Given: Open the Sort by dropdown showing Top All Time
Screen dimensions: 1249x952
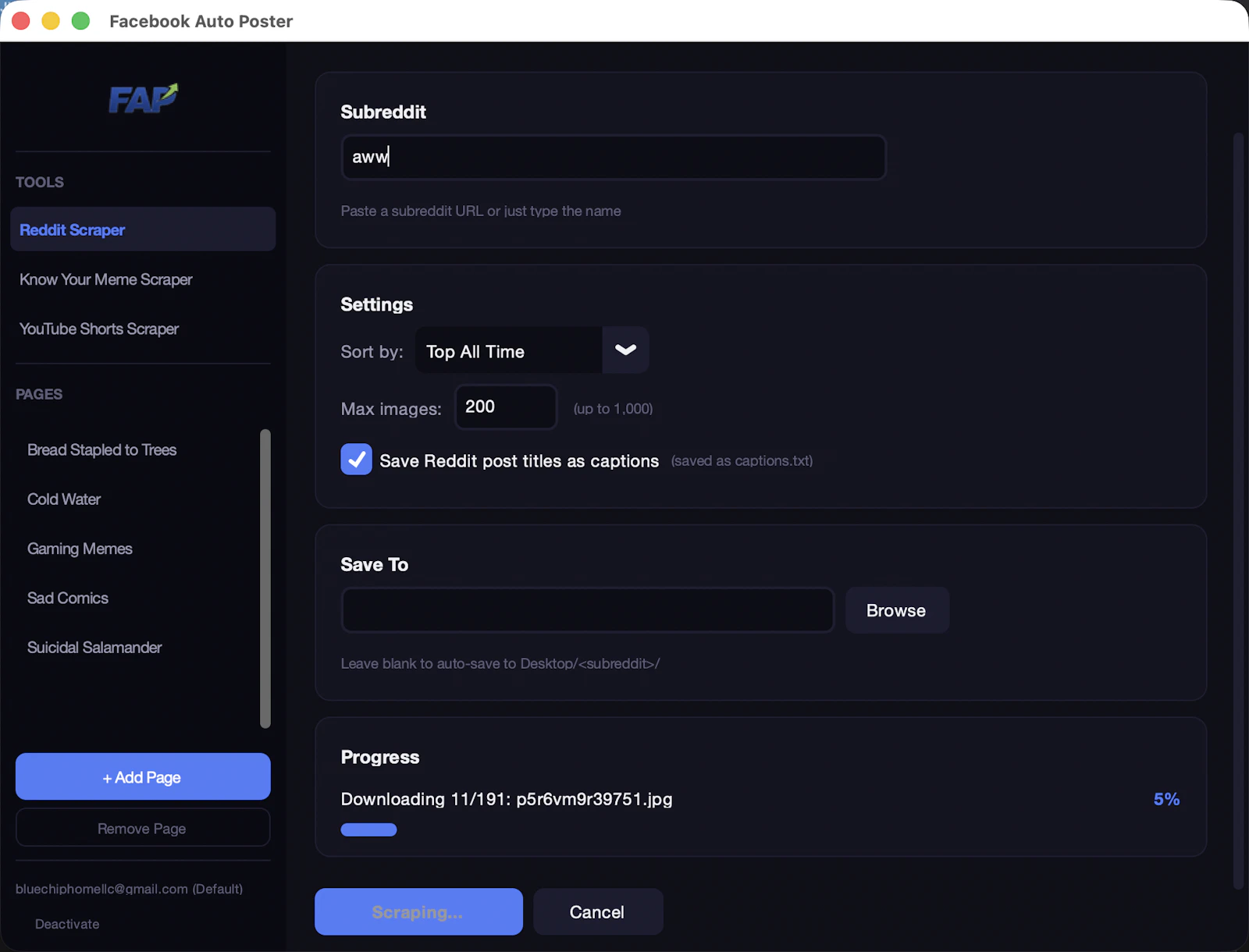Looking at the screenshot, I should click(x=532, y=350).
